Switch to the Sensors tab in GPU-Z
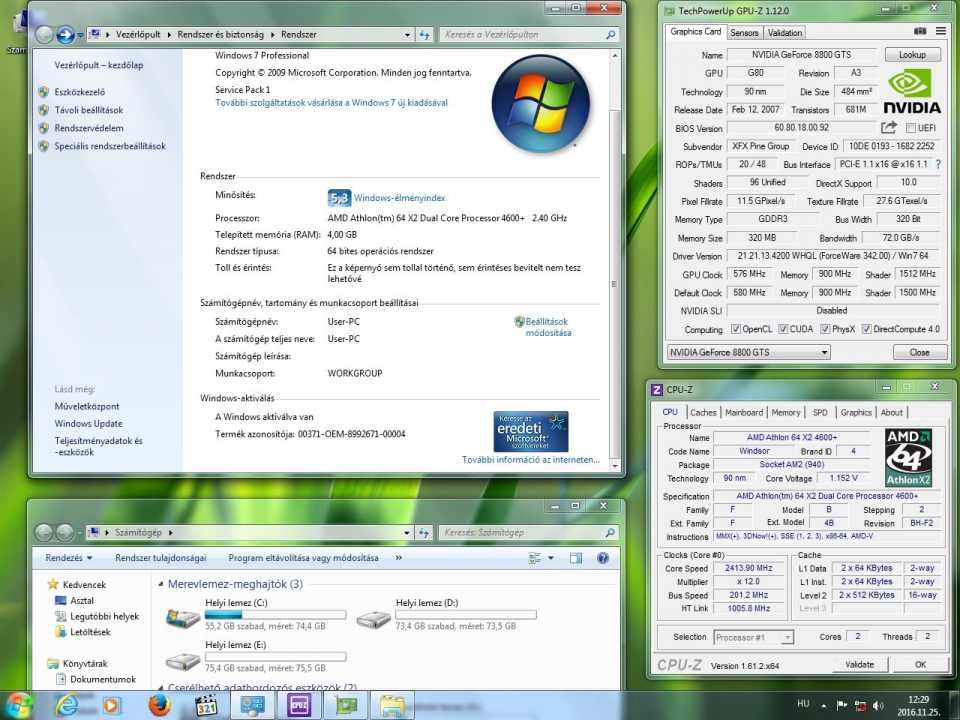Viewport: 960px width, 720px height. 744,32
